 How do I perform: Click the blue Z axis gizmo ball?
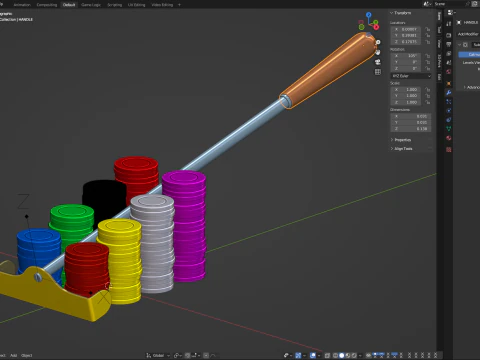coord(368,15)
